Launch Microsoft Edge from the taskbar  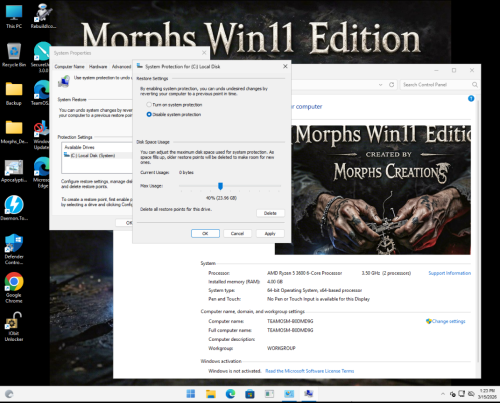tap(230, 394)
